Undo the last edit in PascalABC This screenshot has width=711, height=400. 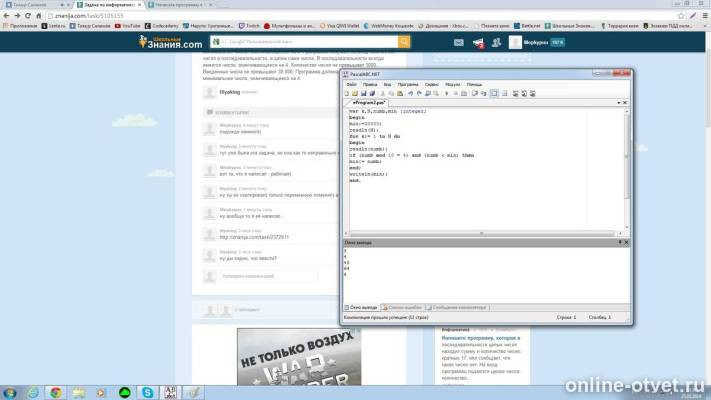(410, 93)
